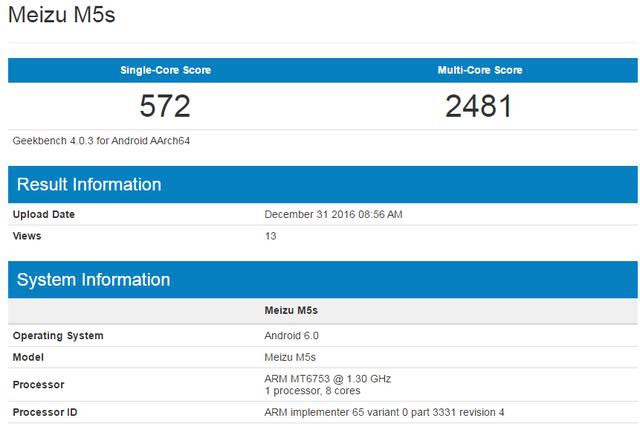The image size is (640, 424).
Task: Click the Android 6.0 value
Action: tap(291, 335)
